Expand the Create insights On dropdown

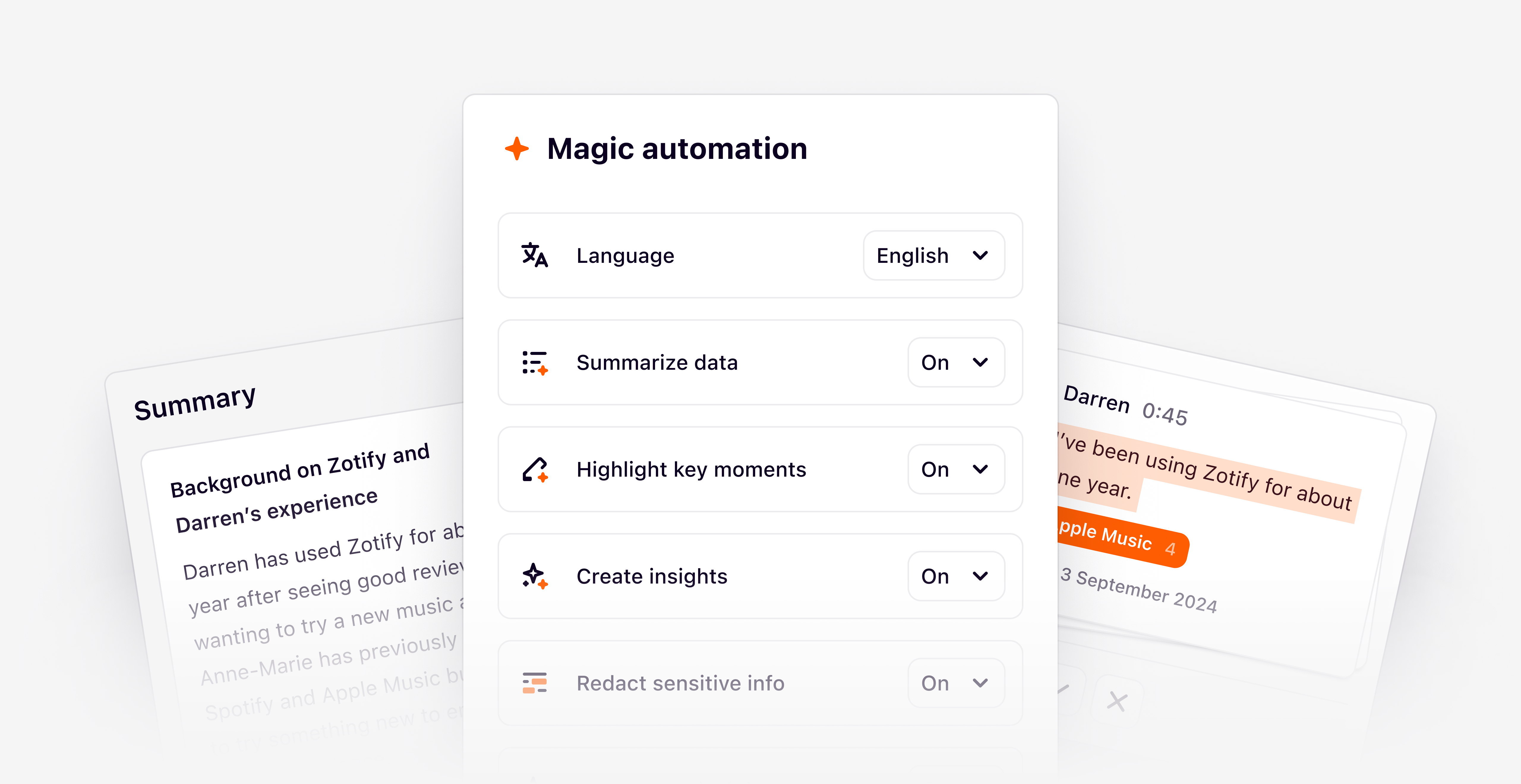tap(955, 576)
